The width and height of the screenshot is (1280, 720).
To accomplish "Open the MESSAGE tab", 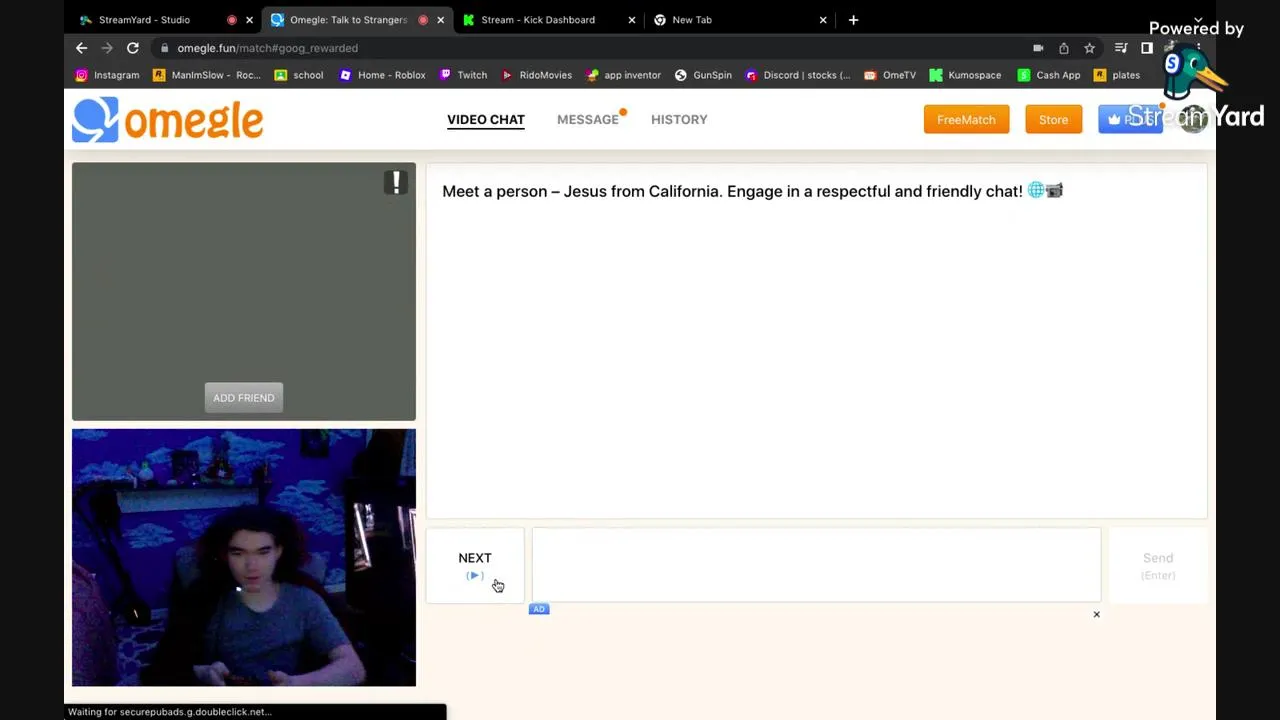I will pos(588,120).
